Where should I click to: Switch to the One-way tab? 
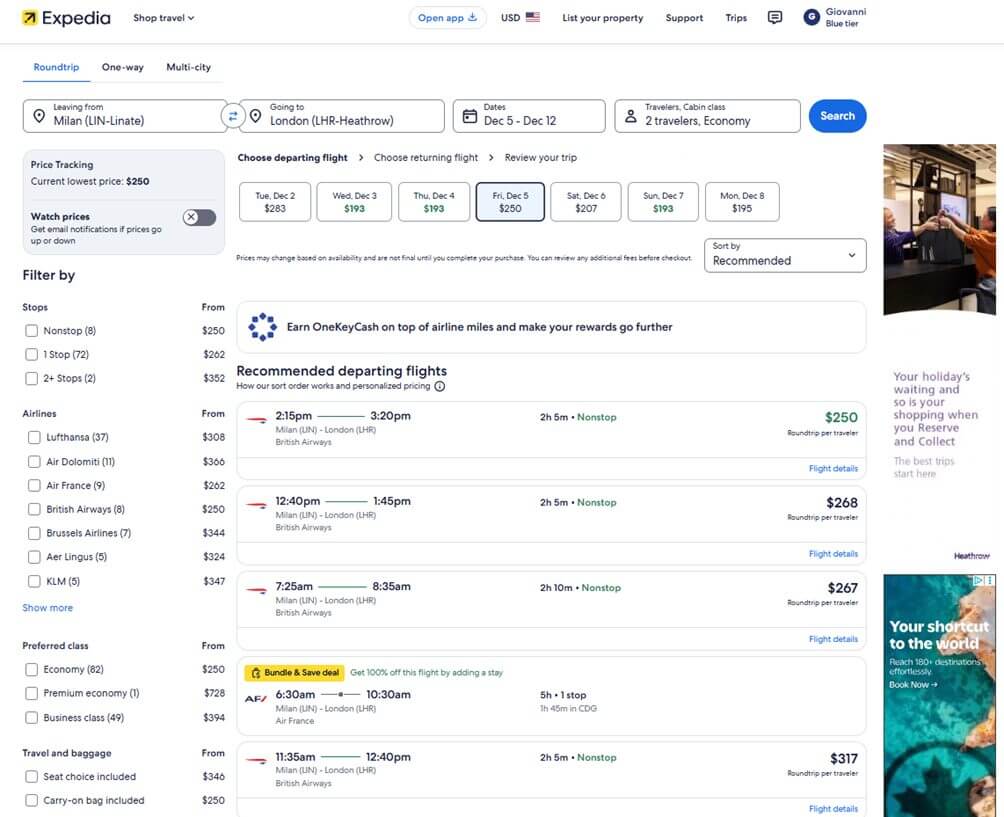click(122, 67)
